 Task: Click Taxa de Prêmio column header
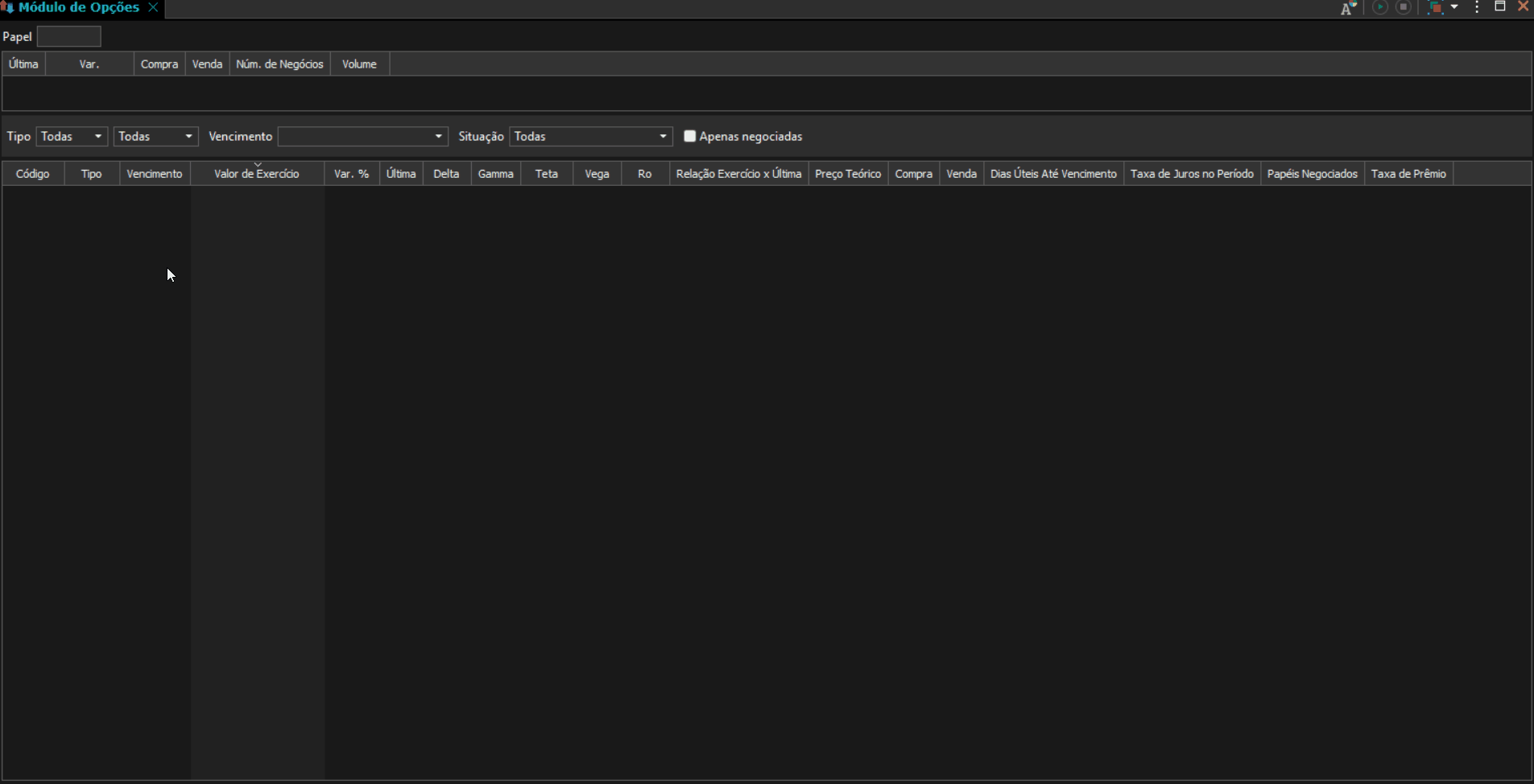(1408, 174)
